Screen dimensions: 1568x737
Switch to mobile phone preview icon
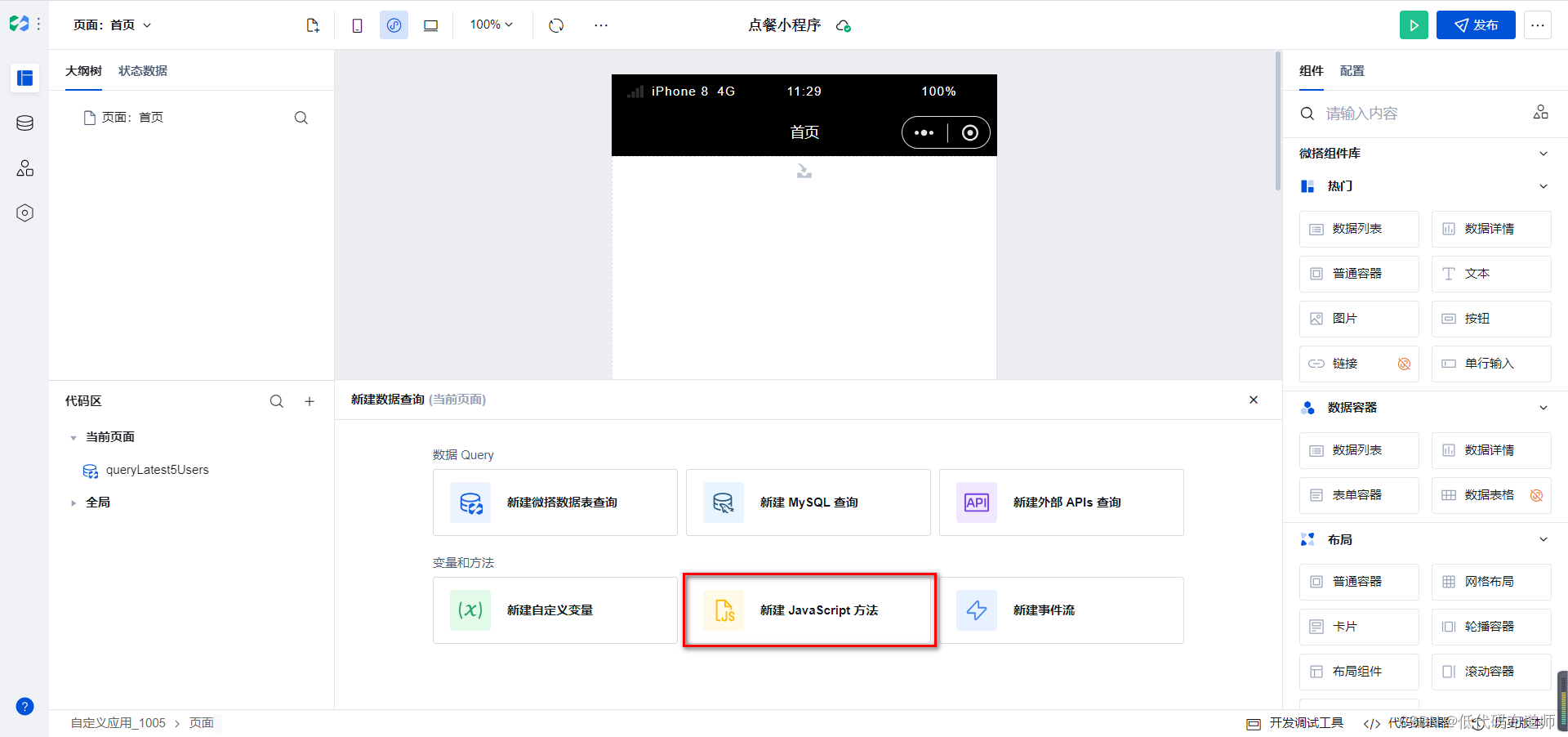357,25
